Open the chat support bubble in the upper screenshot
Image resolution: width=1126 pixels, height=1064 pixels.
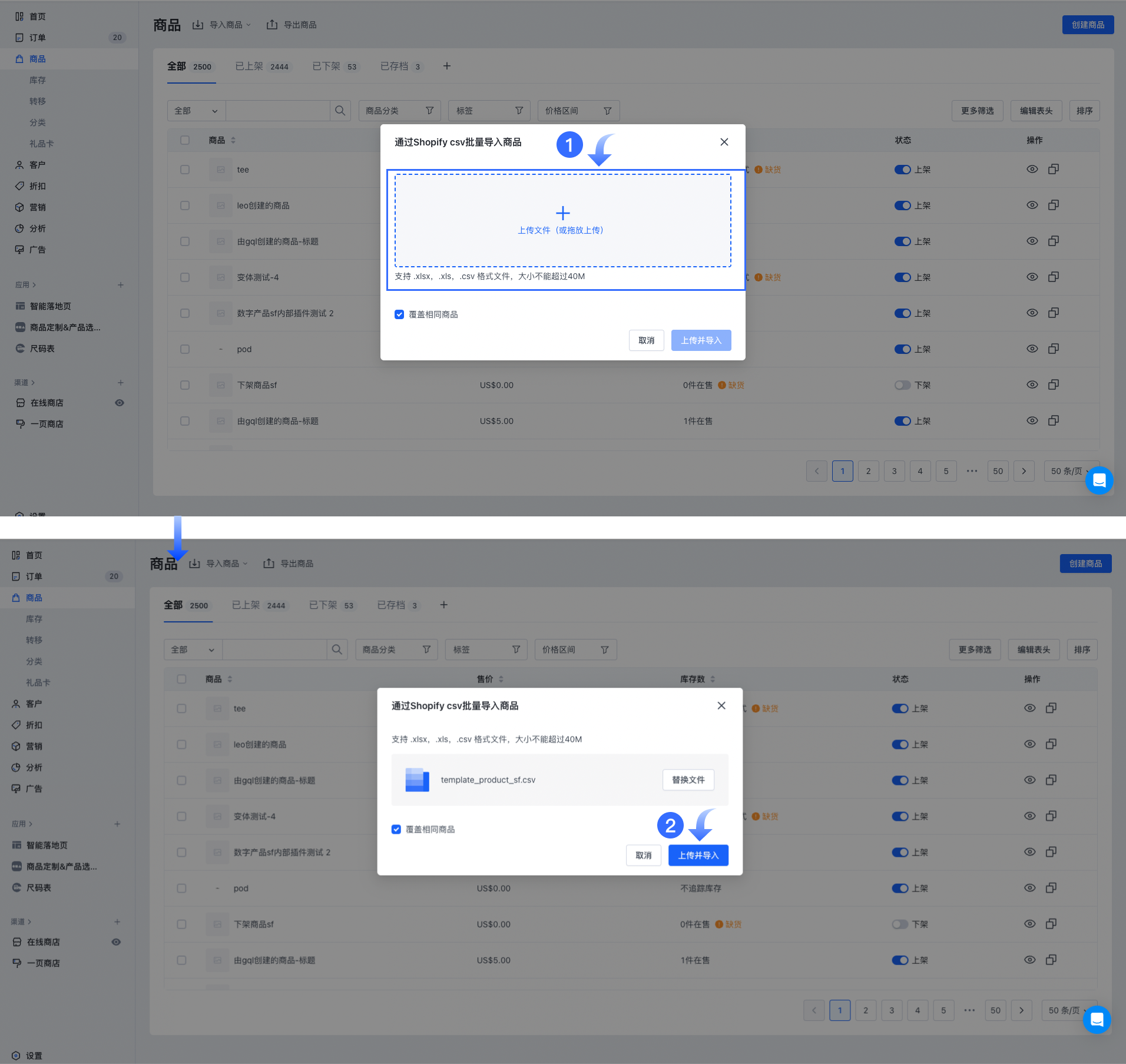[1099, 480]
